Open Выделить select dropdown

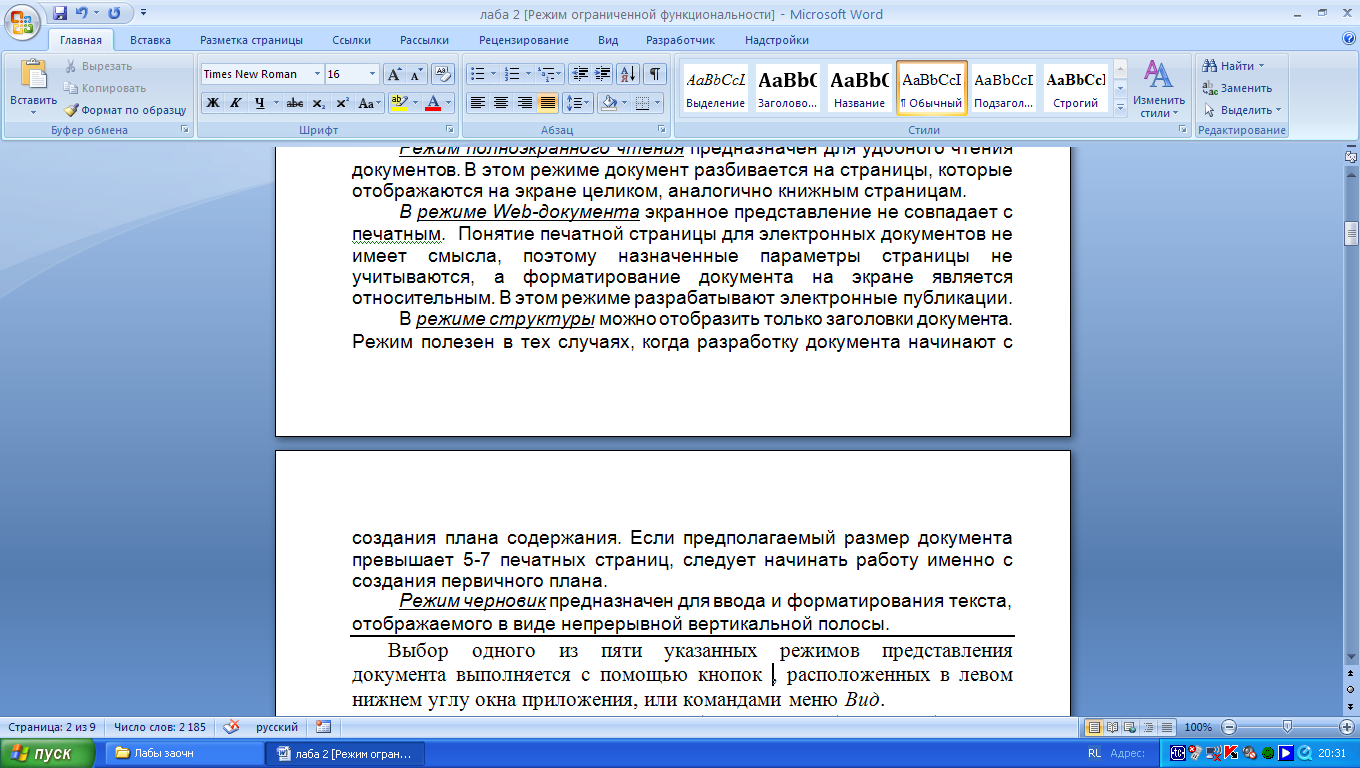click(1243, 110)
